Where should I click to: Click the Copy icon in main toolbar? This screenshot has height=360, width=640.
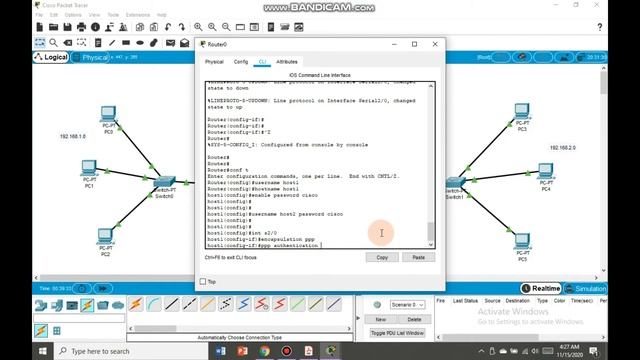(x=140, y=27)
